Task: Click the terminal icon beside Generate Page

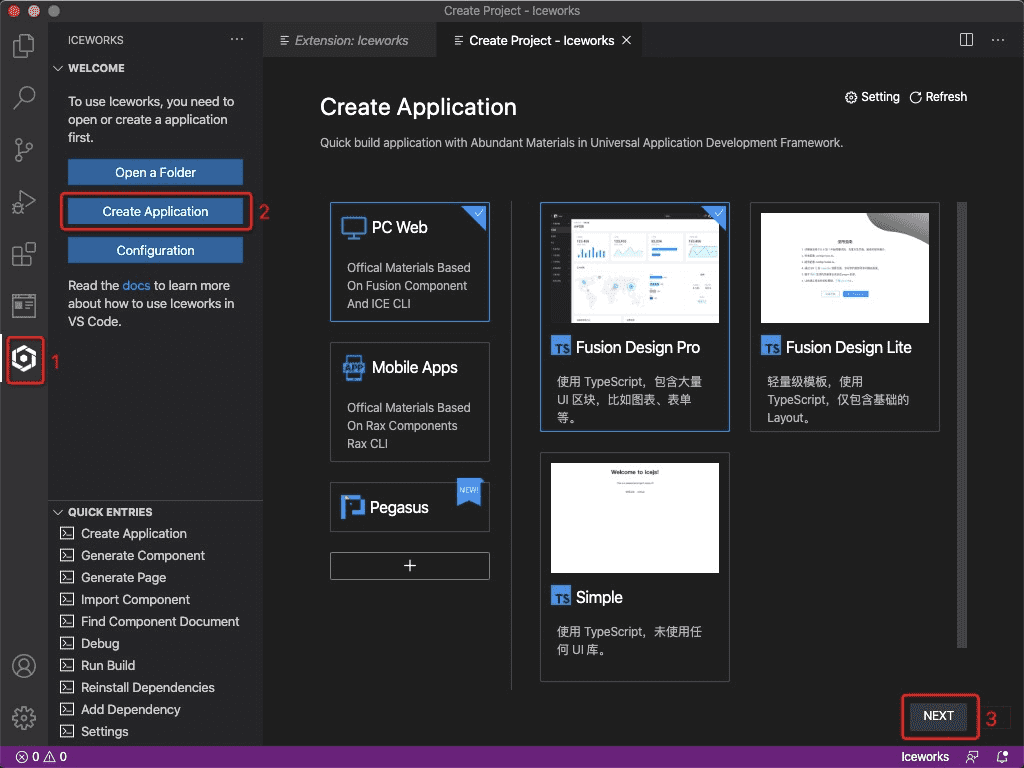Action: (x=67, y=577)
